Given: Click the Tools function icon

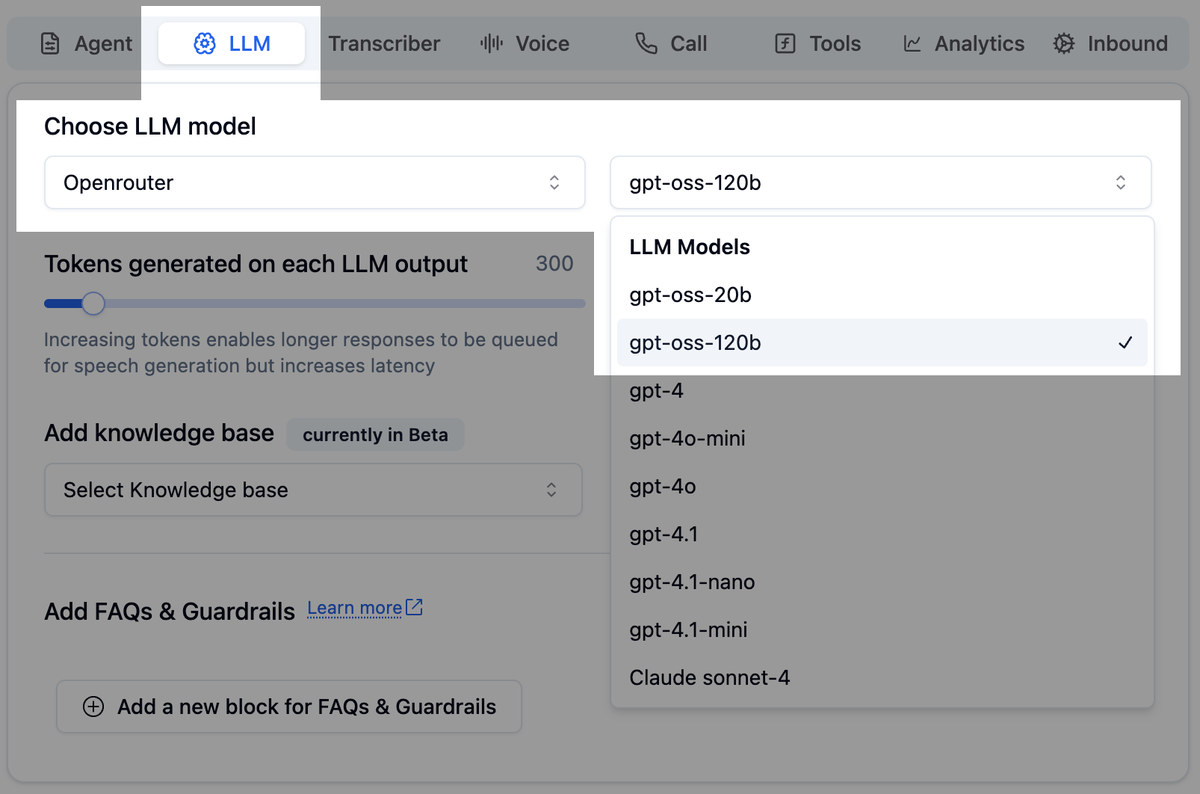Looking at the screenshot, I should coord(785,44).
